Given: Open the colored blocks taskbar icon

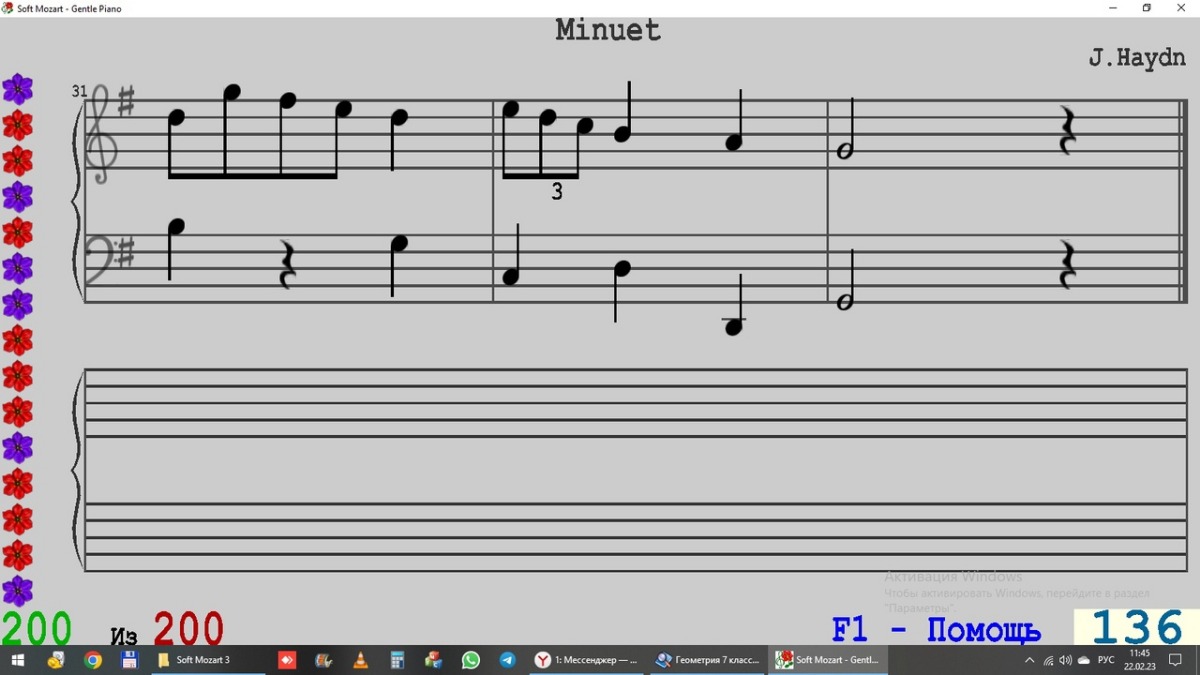Looking at the screenshot, I should point(433,660).
